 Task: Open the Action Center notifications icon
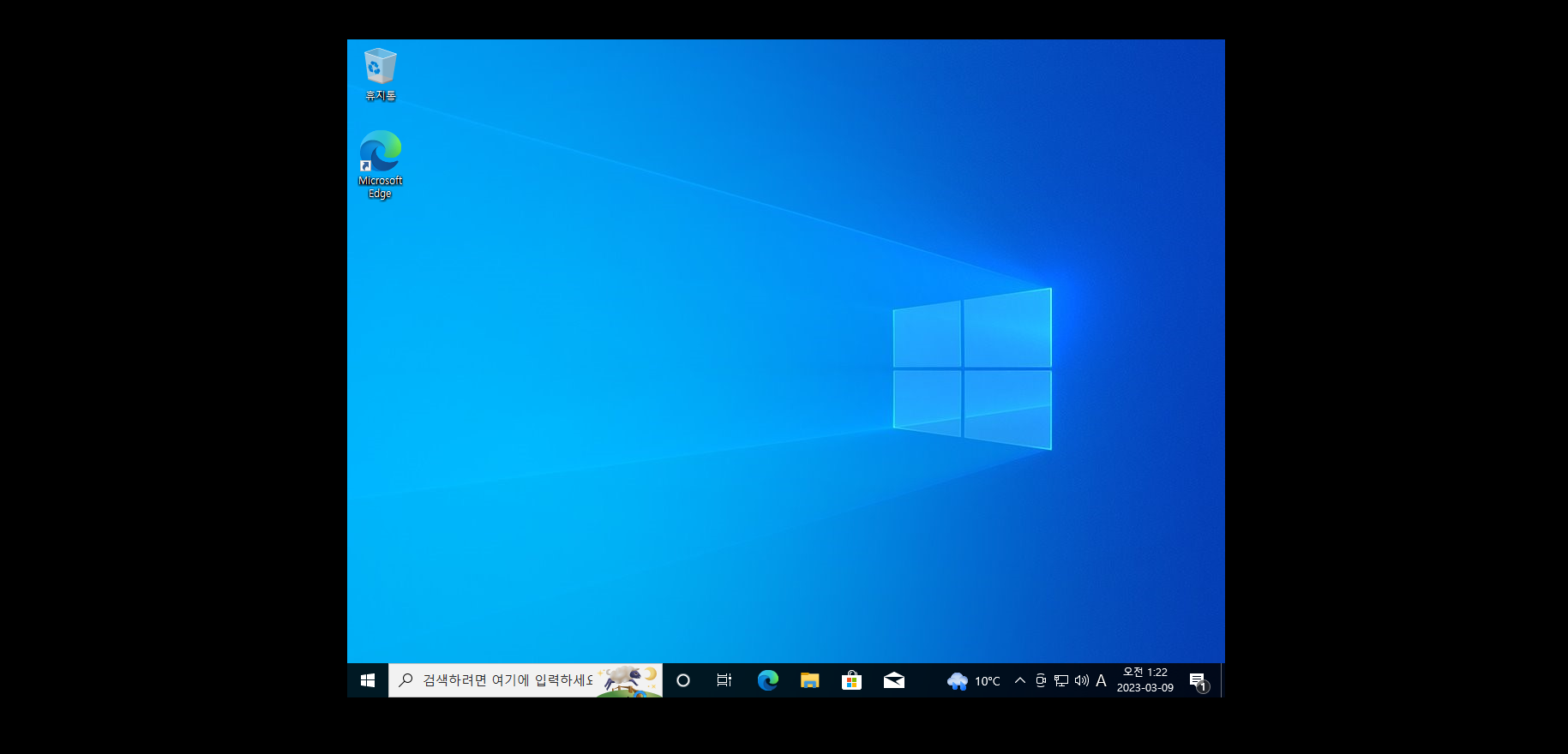(1199, 680)
